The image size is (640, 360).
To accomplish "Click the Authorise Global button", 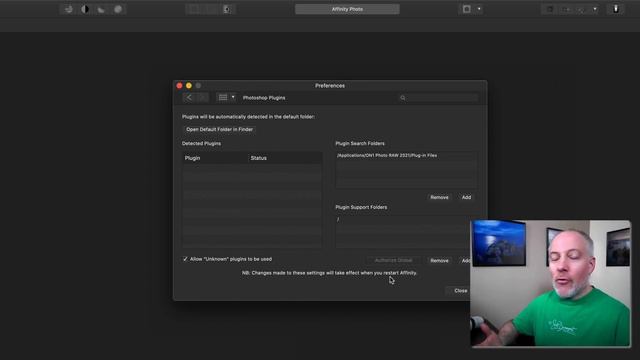I will [x=393, y=260].
